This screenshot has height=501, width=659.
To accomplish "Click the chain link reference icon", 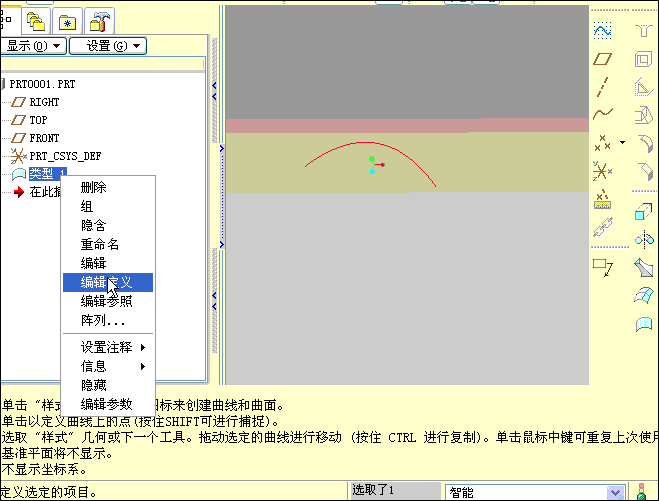I will point(603,227).
